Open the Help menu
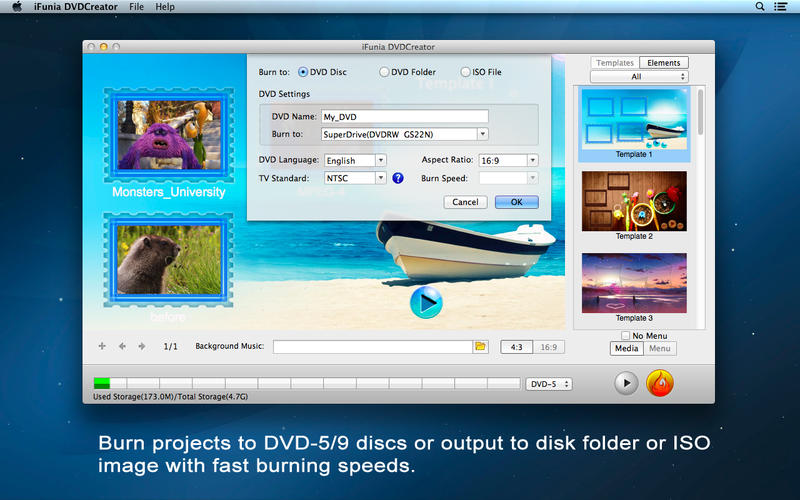Image resolution: width=800 pixels, height=500 pixels. 165,7
